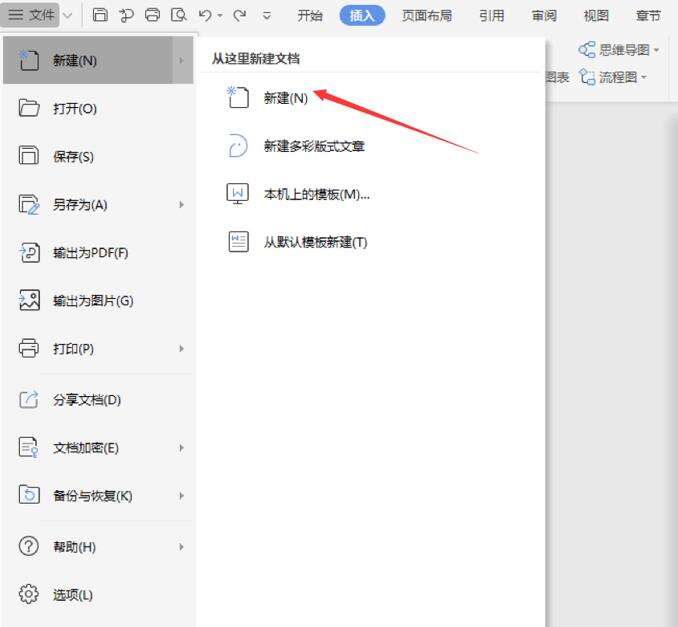Expand the 帮助(H) submenu arrow
The width and height of the screenshot is (678, 627).
tap(181, 547)
